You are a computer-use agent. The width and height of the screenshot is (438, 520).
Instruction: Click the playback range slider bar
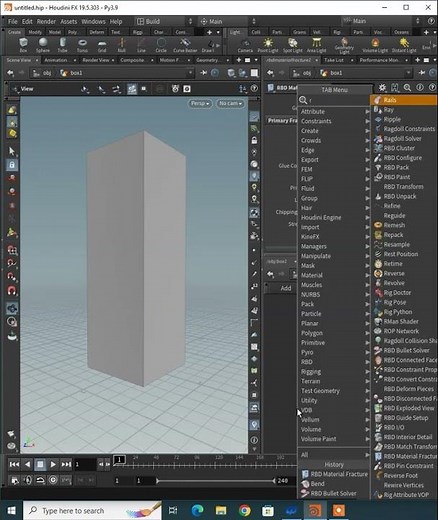click(215, 481)
